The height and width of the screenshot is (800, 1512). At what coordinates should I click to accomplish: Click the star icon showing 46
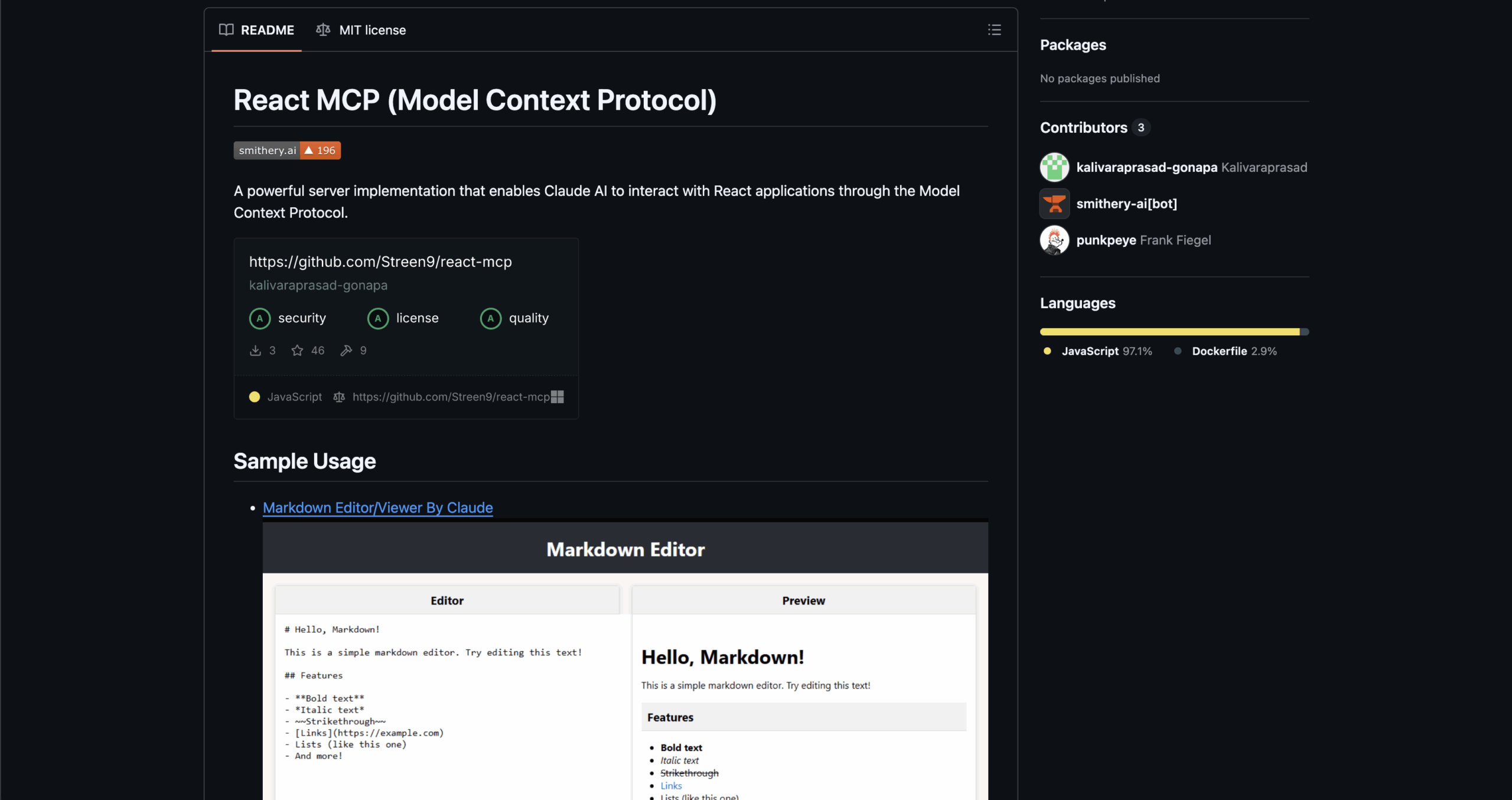pyautogui.click(x=297, y=351)
